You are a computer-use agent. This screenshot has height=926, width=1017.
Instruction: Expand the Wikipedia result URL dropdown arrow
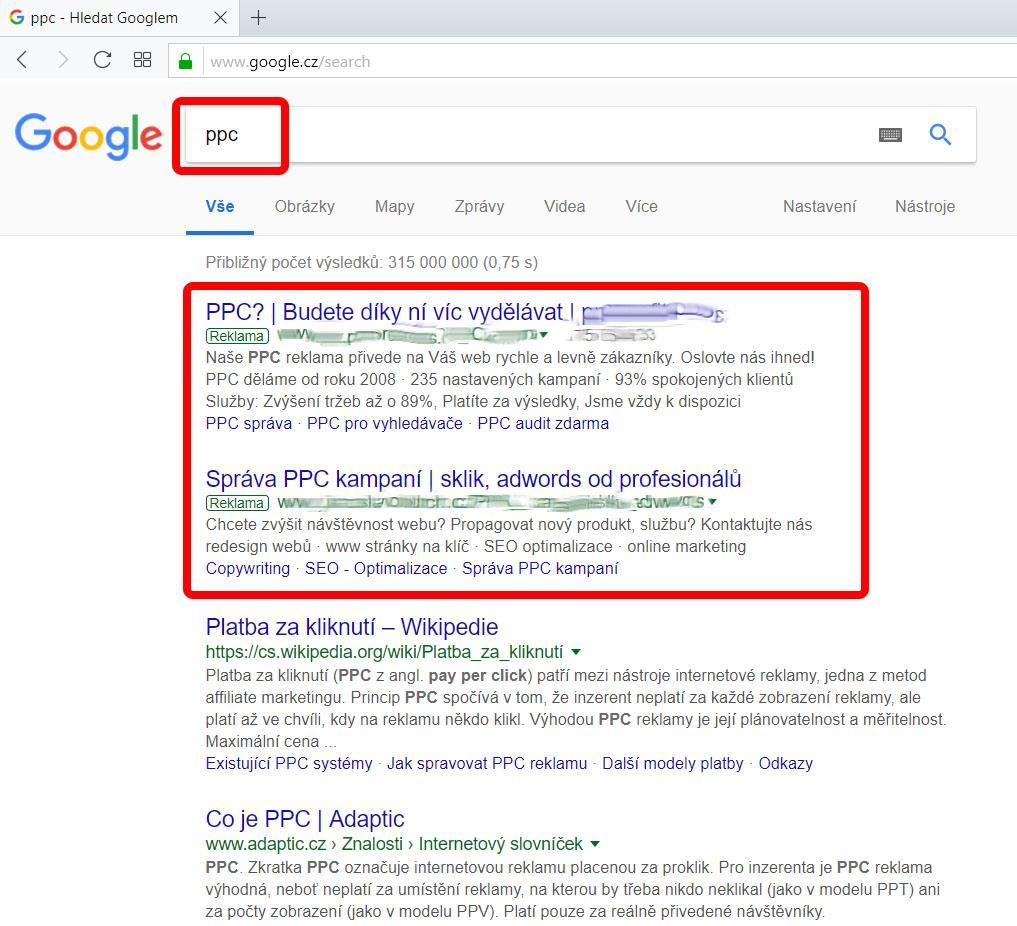[x=576, y=652]
